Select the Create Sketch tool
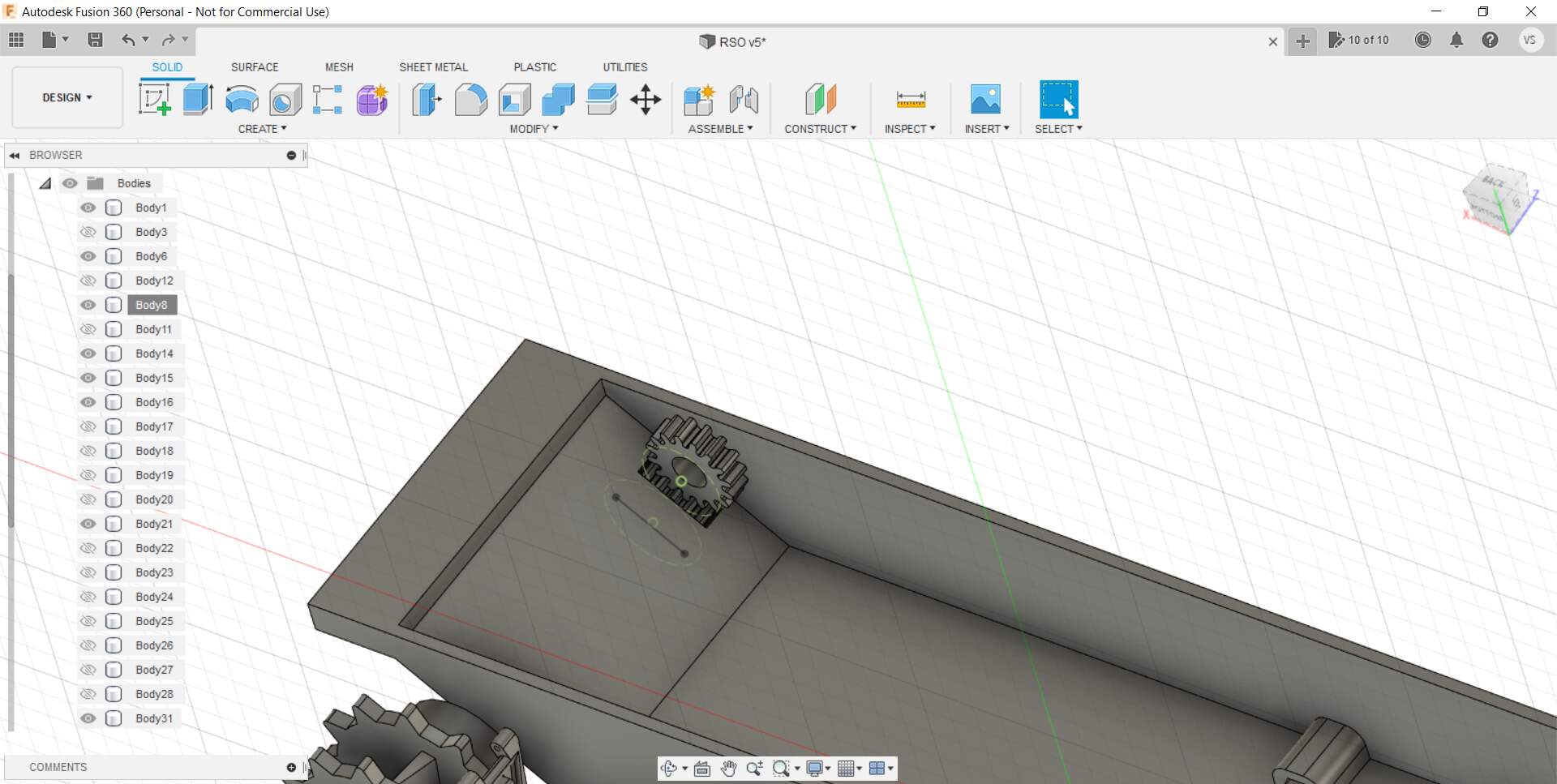This screenshot has height=784, width=1557. click(154, 100)
